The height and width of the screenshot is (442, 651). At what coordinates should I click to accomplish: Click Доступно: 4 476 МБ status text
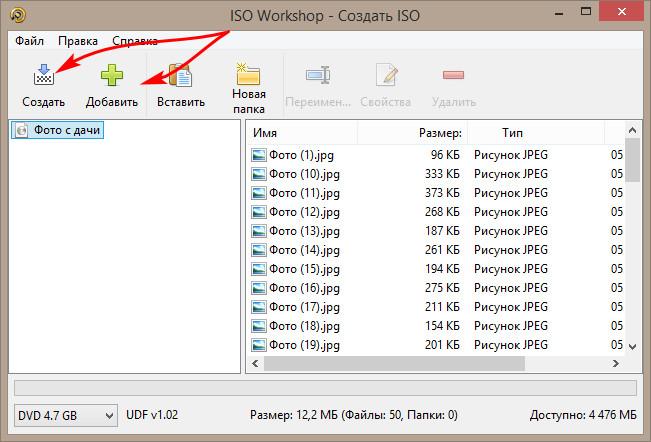click(583, 415)
